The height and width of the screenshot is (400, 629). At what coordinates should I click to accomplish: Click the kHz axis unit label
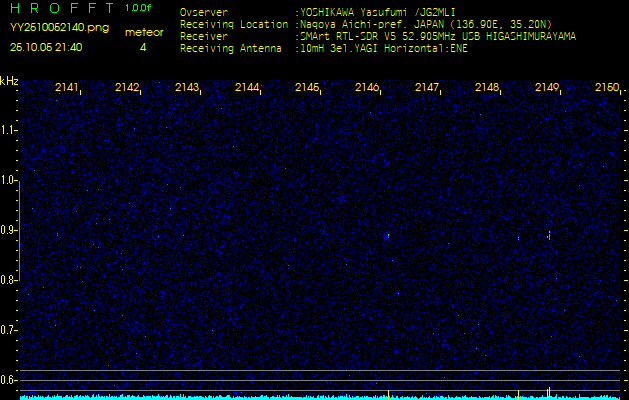tap(9, 81)
